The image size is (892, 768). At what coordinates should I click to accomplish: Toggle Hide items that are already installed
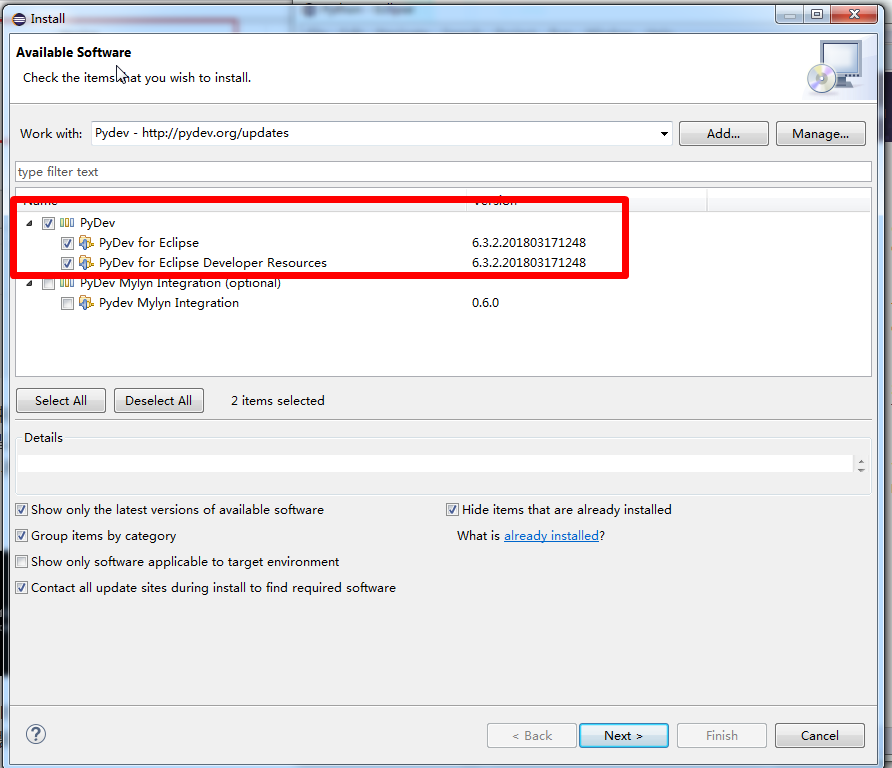(x=452, y=510)
